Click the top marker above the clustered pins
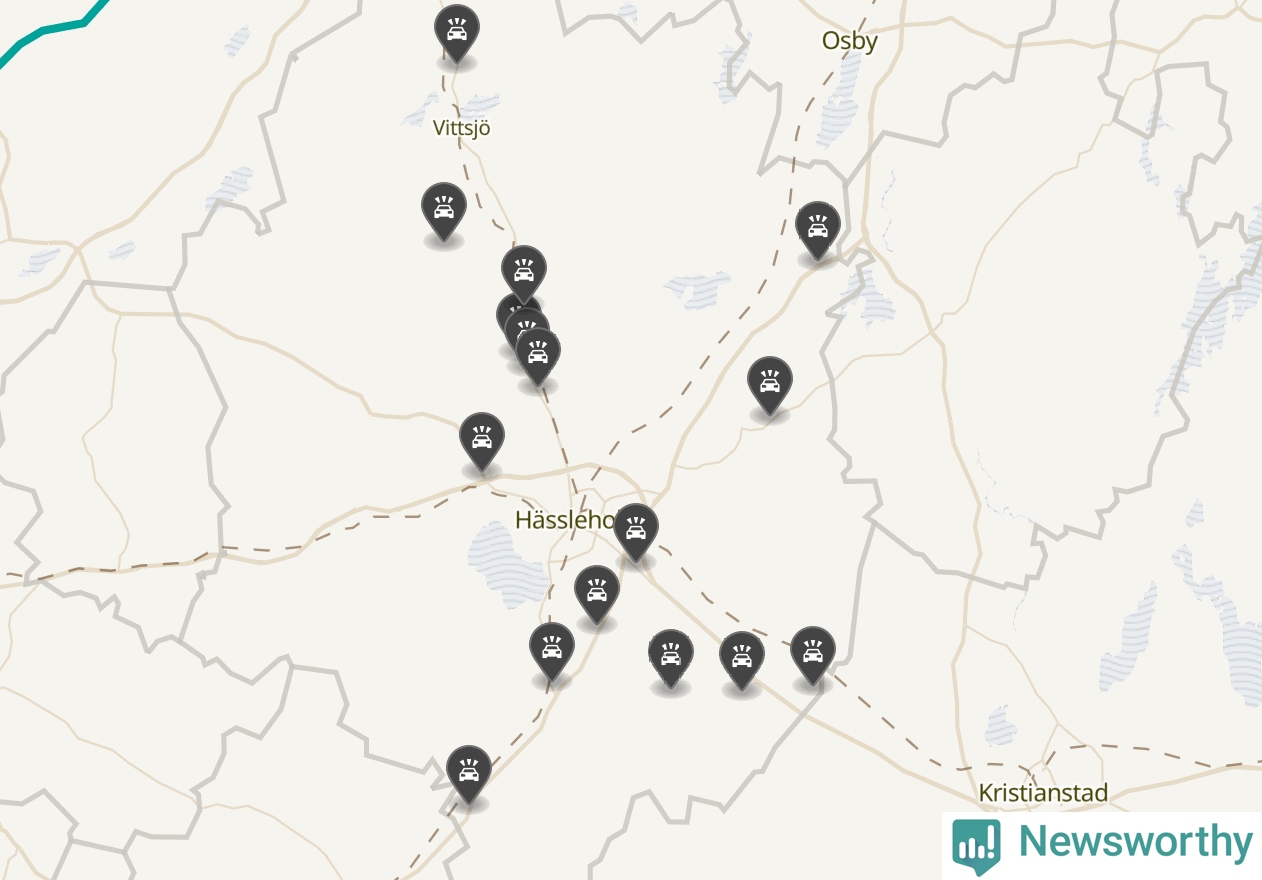The image size is (1262, 880). point(524,273)
